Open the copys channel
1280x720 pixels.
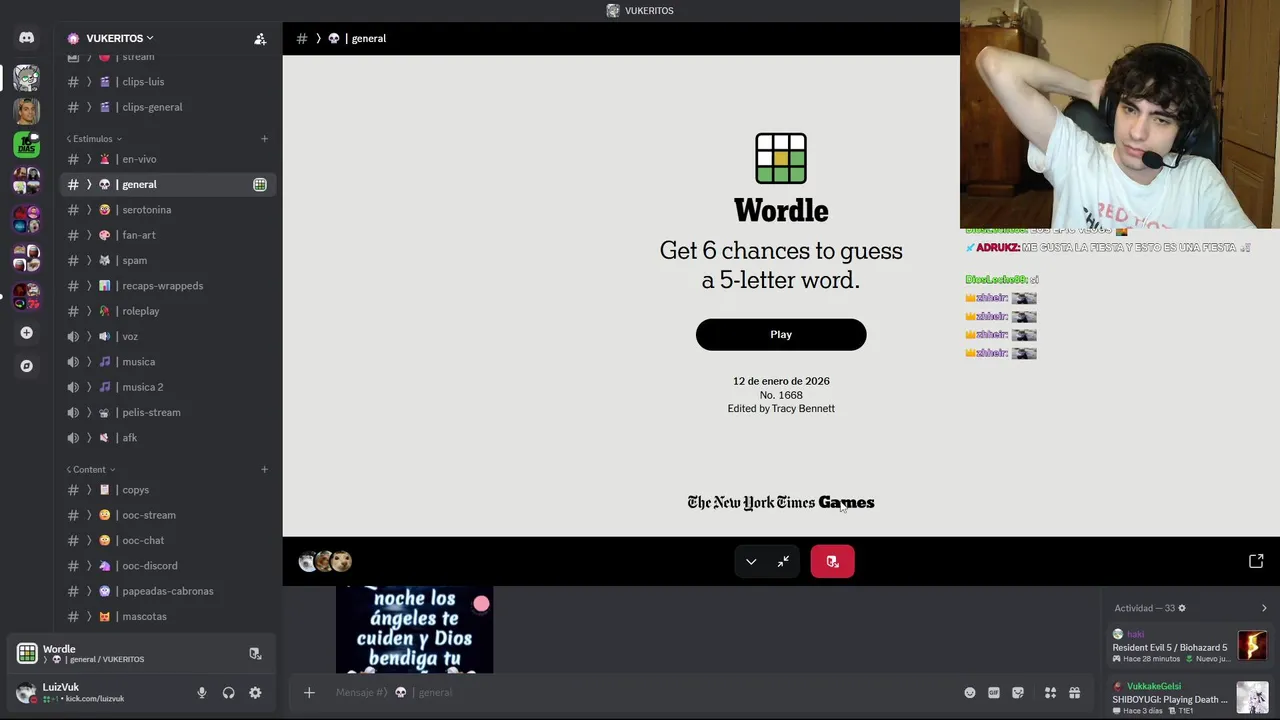166,491
